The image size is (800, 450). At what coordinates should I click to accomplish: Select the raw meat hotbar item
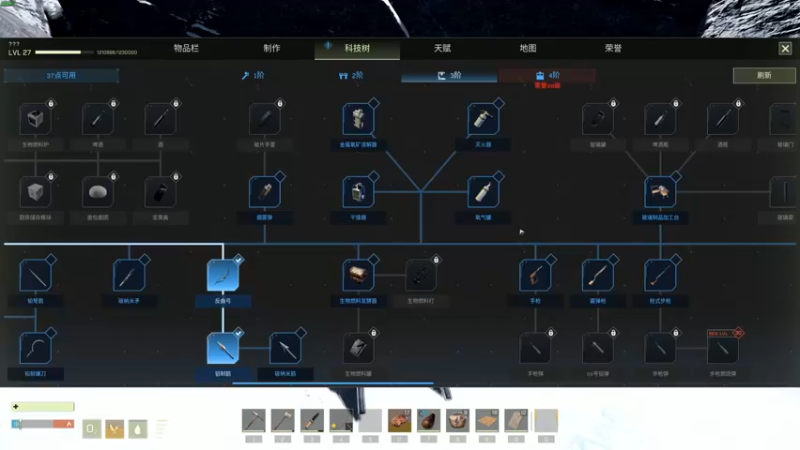point(399,420)
